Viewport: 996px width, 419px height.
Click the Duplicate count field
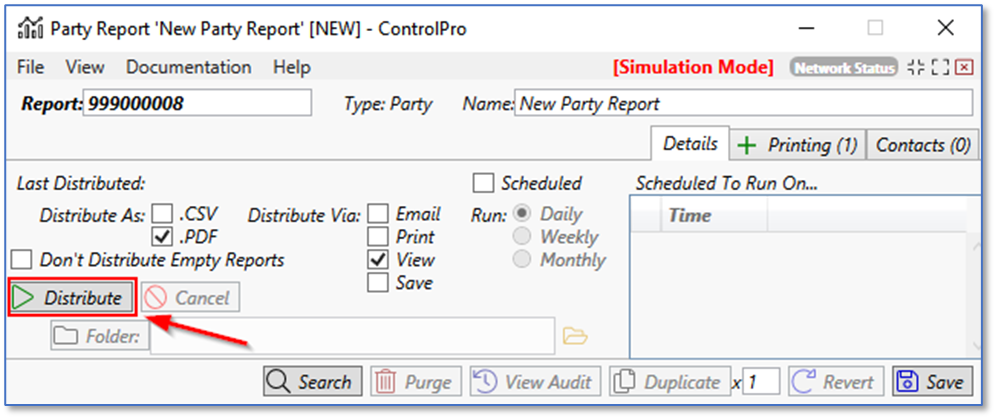click(x=761, y=382)
